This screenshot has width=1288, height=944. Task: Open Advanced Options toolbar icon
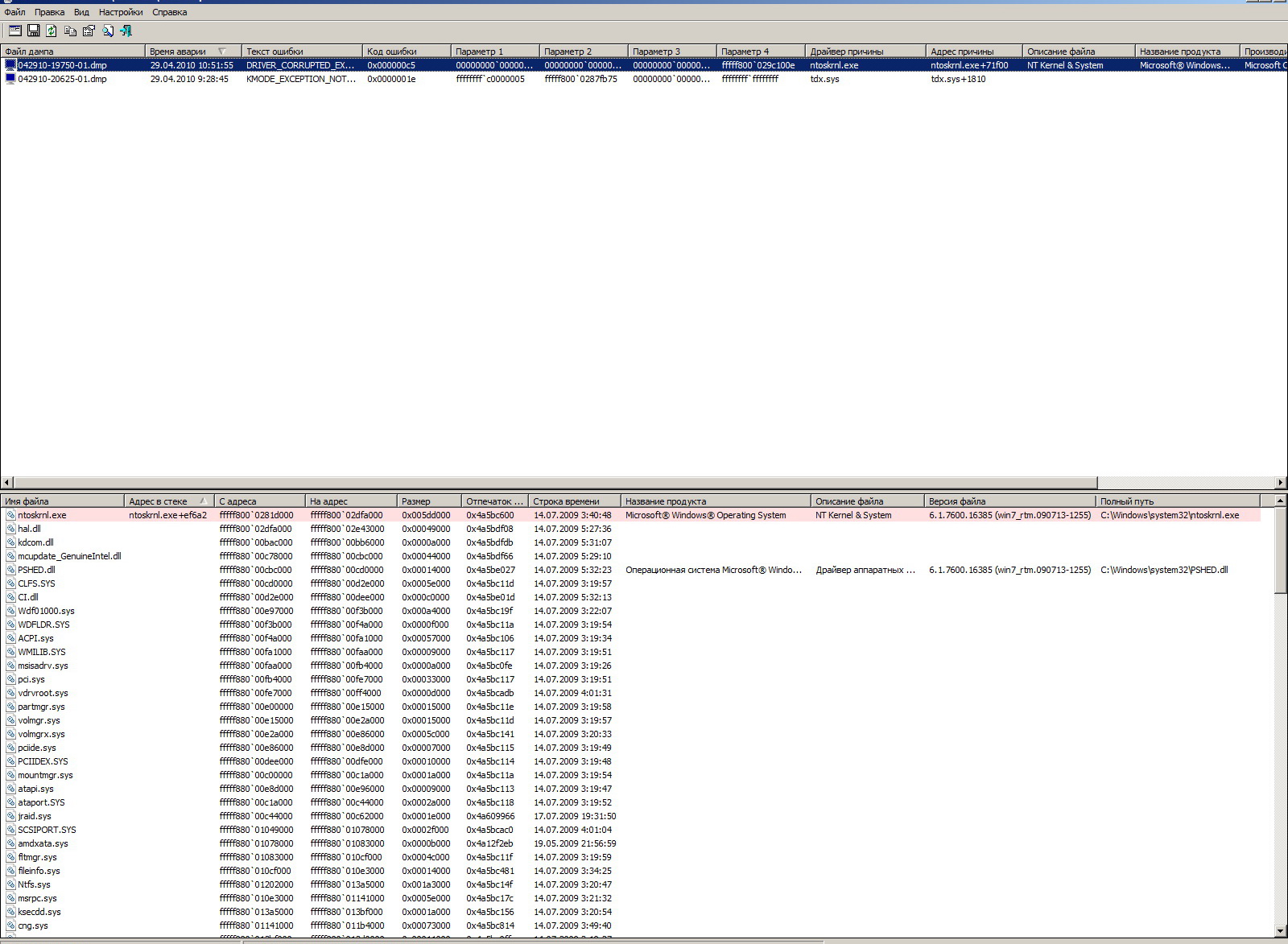point(14,31)
